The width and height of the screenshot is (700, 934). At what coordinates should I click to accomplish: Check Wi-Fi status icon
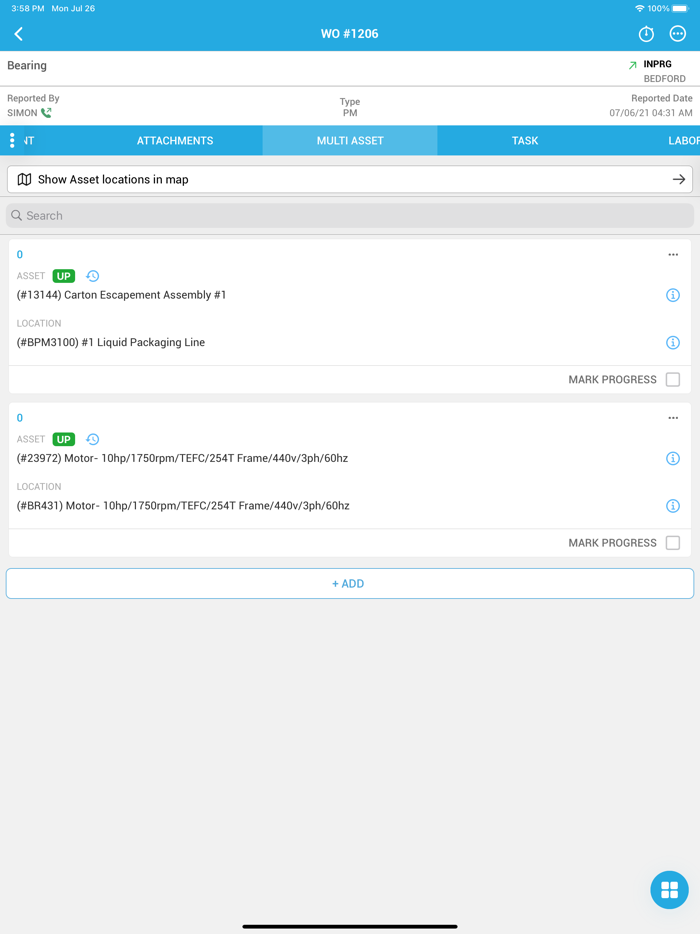coord(639,8)
